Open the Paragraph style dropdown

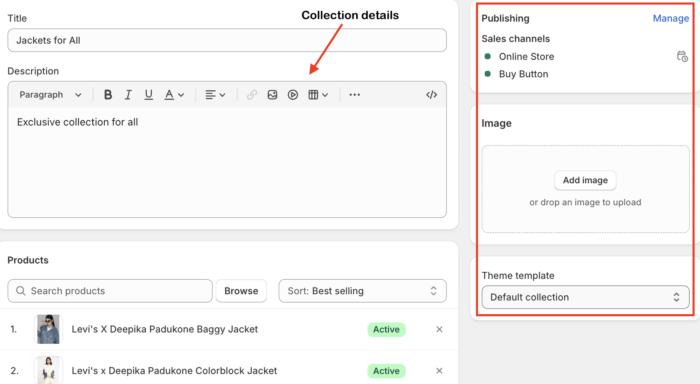click(x=50, y=95)
